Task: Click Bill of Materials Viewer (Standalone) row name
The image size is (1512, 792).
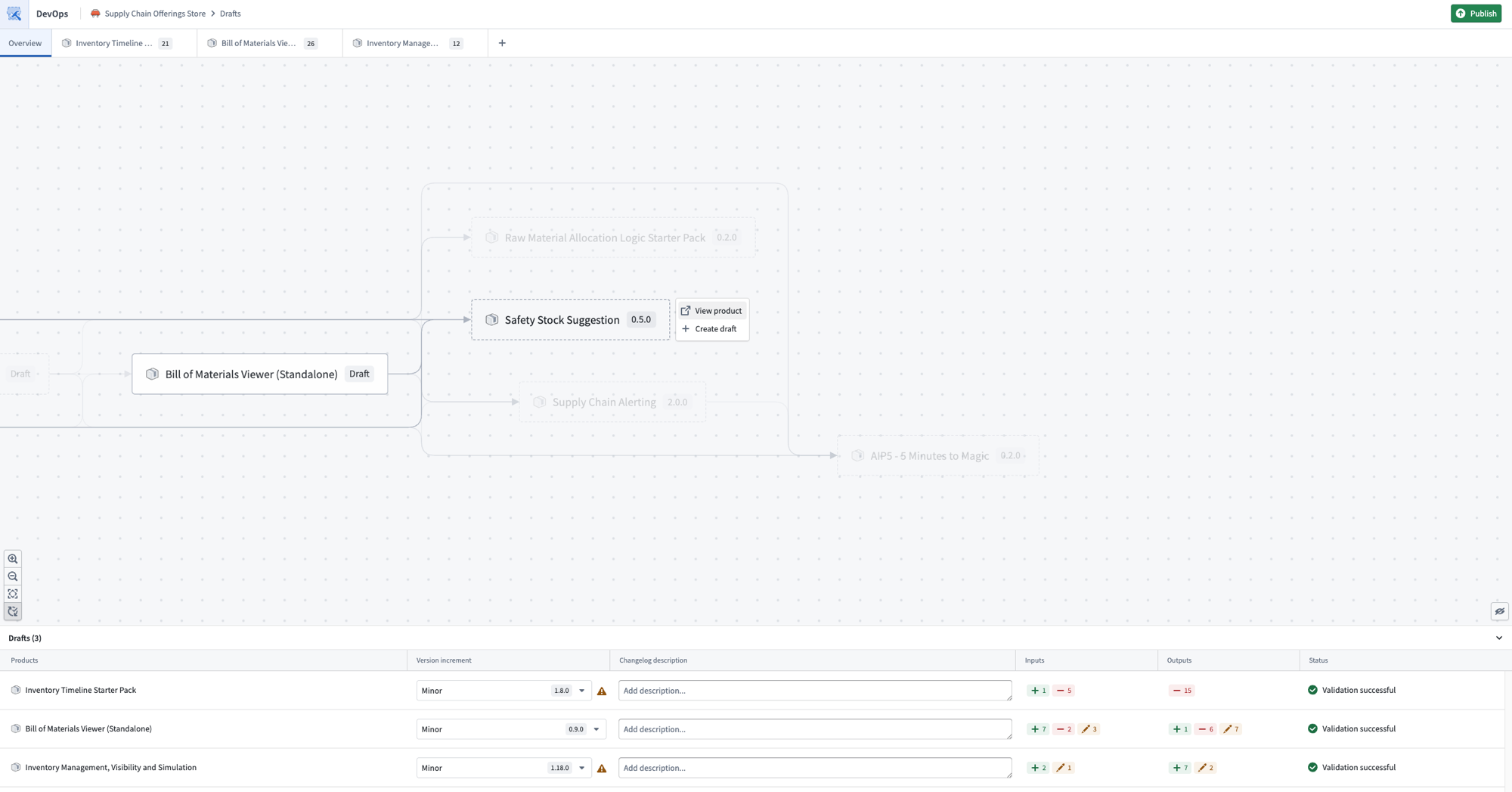Action: [88, 728]
